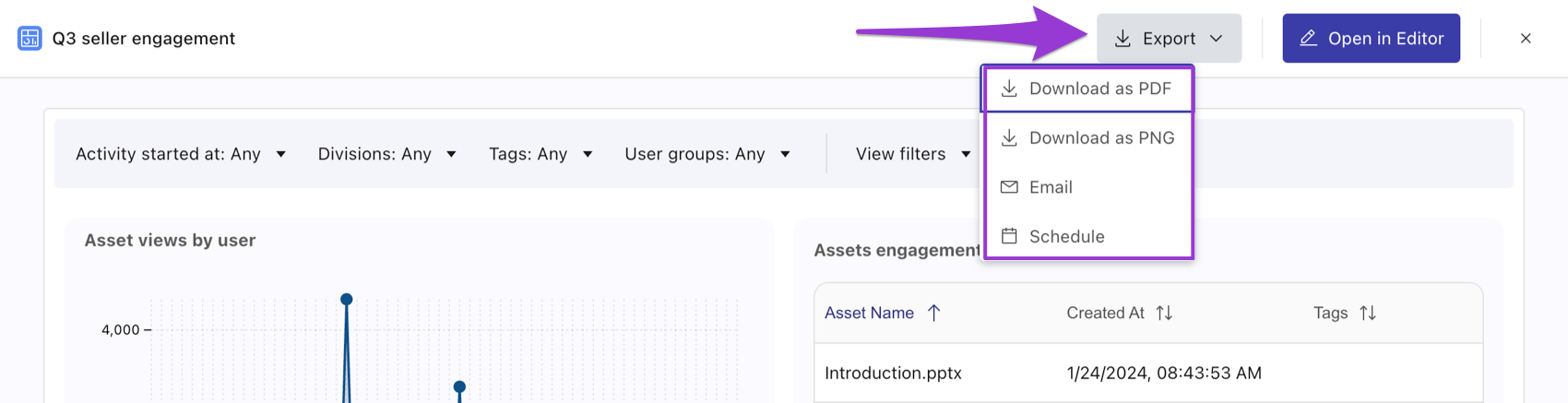
Task: Open the View filters dropdown
Action: [913, 154]
